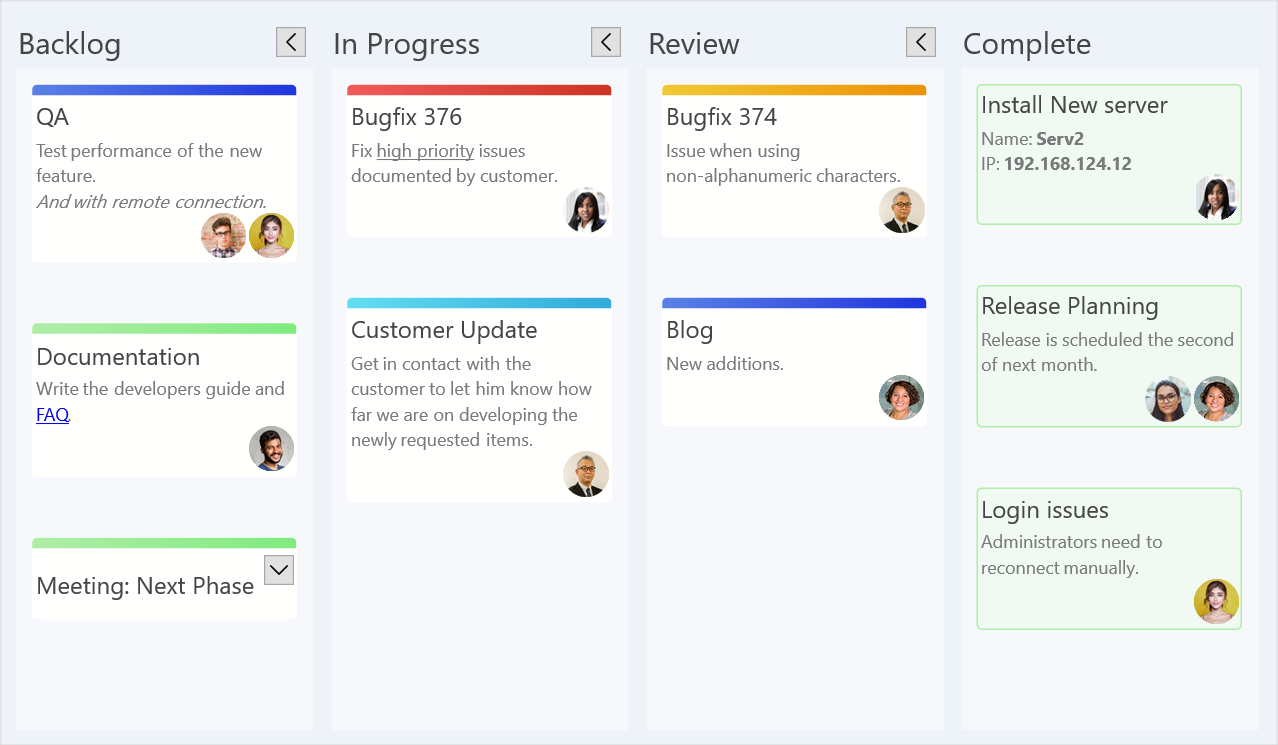Viewport: 1278px width, 745px height.
Task: Click the Backlog column title
Action: pos(69,43)
